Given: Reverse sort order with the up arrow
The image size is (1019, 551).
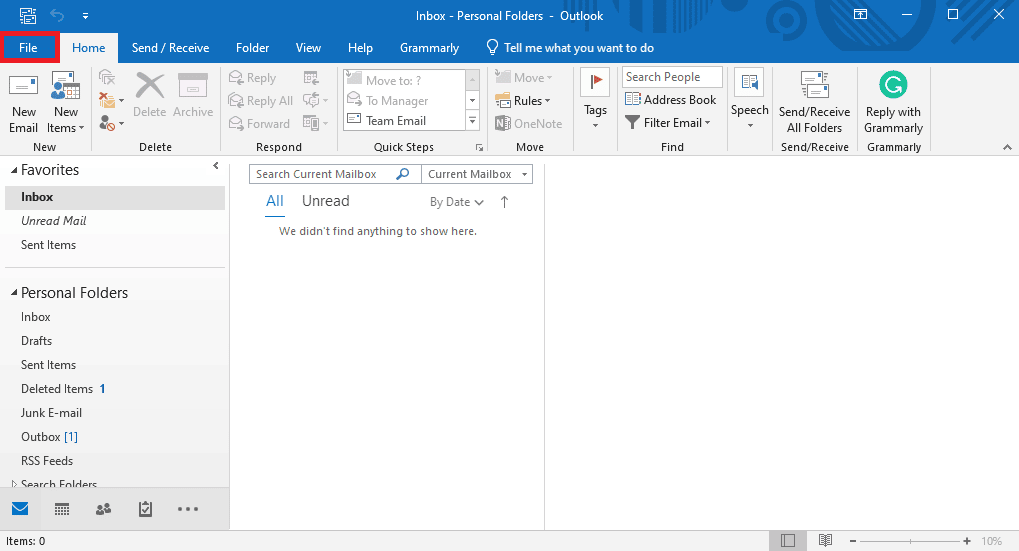Looking at the screenshot, I should point(504,202).
